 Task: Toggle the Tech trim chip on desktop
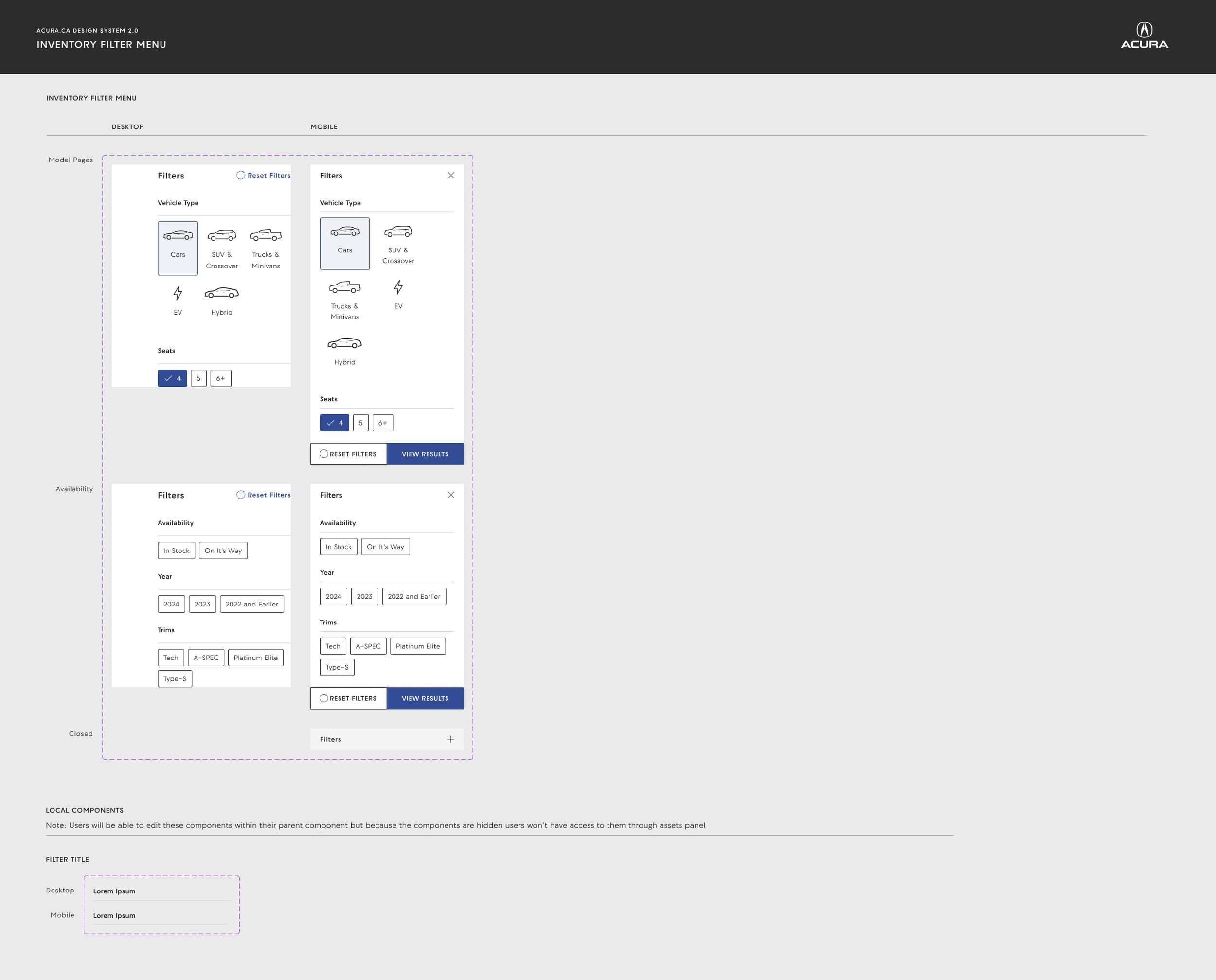171,658
